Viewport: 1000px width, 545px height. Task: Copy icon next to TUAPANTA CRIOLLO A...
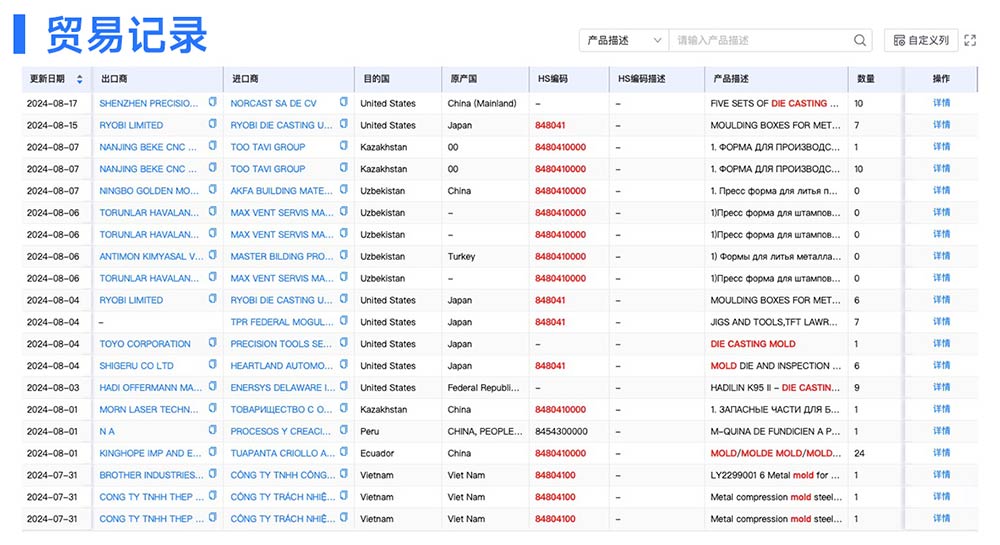click(343, 452)
